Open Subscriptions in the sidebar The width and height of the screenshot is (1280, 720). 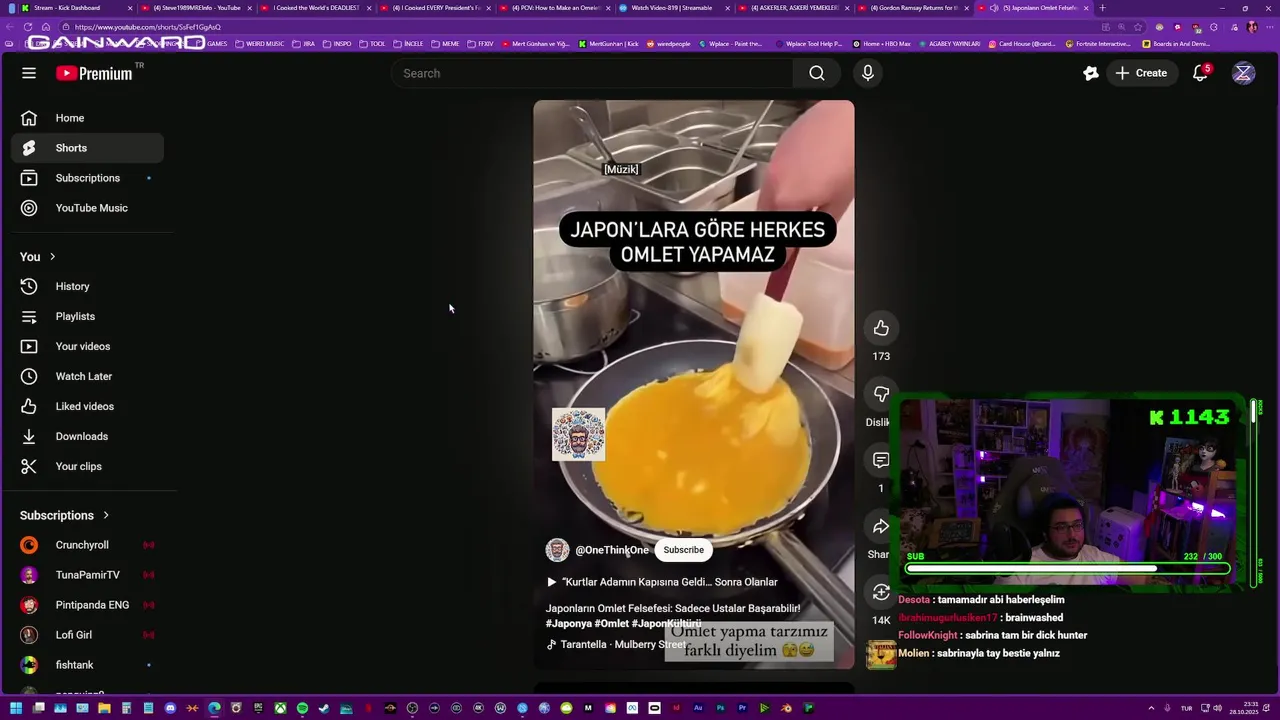(x=88, y=178)
